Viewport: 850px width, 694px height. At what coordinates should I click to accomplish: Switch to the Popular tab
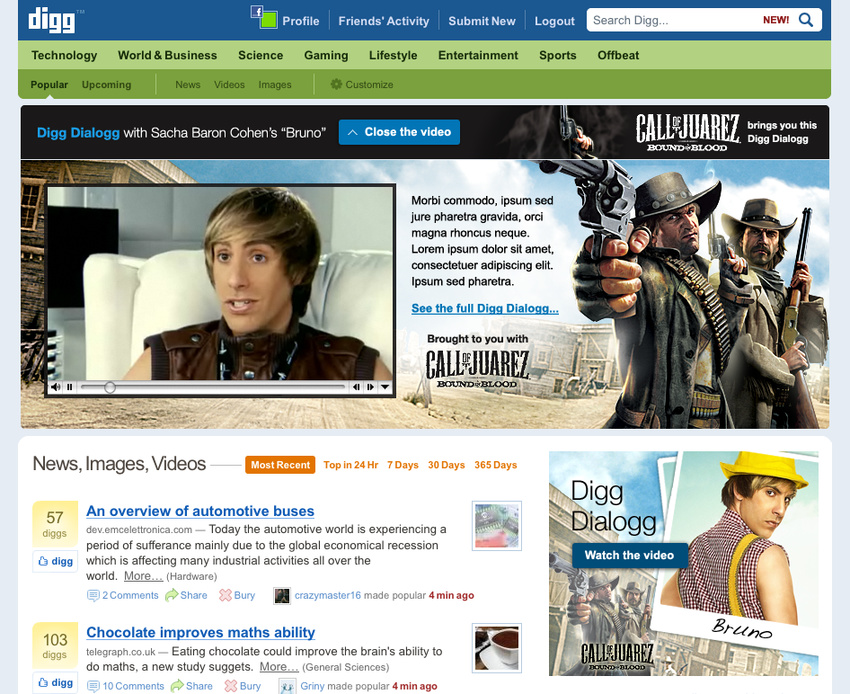pyautogui.click(x=49, y=85)
